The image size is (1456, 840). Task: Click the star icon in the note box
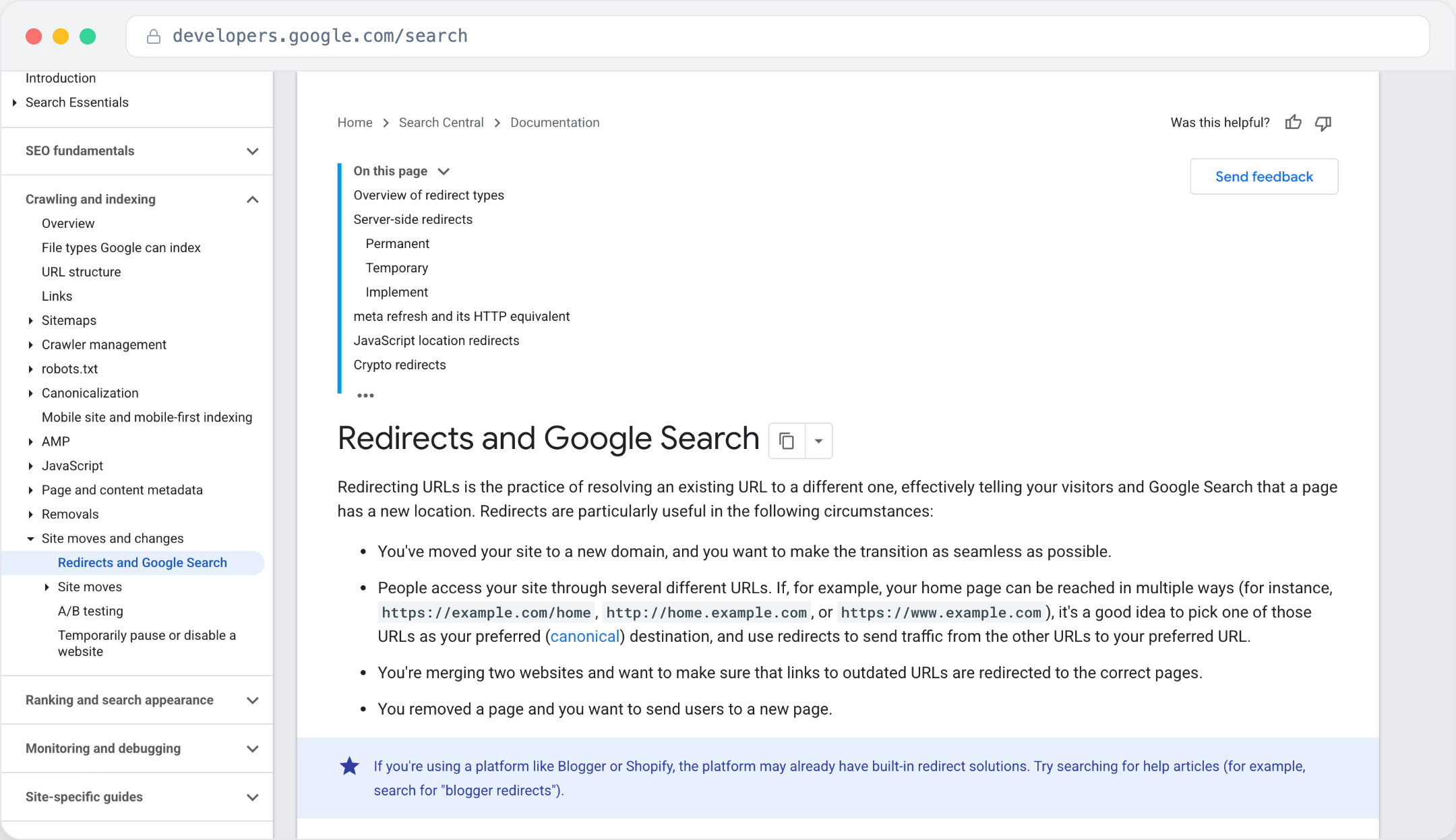349,766
